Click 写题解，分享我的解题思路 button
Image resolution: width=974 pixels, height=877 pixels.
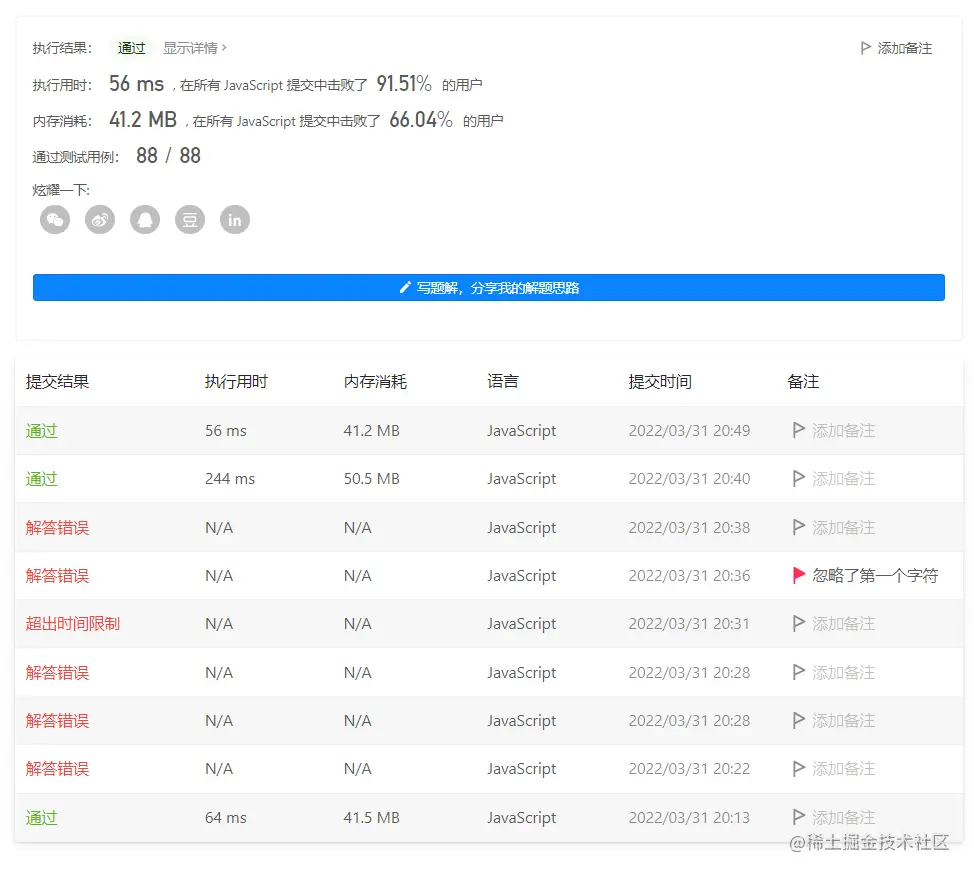point(489,288)
